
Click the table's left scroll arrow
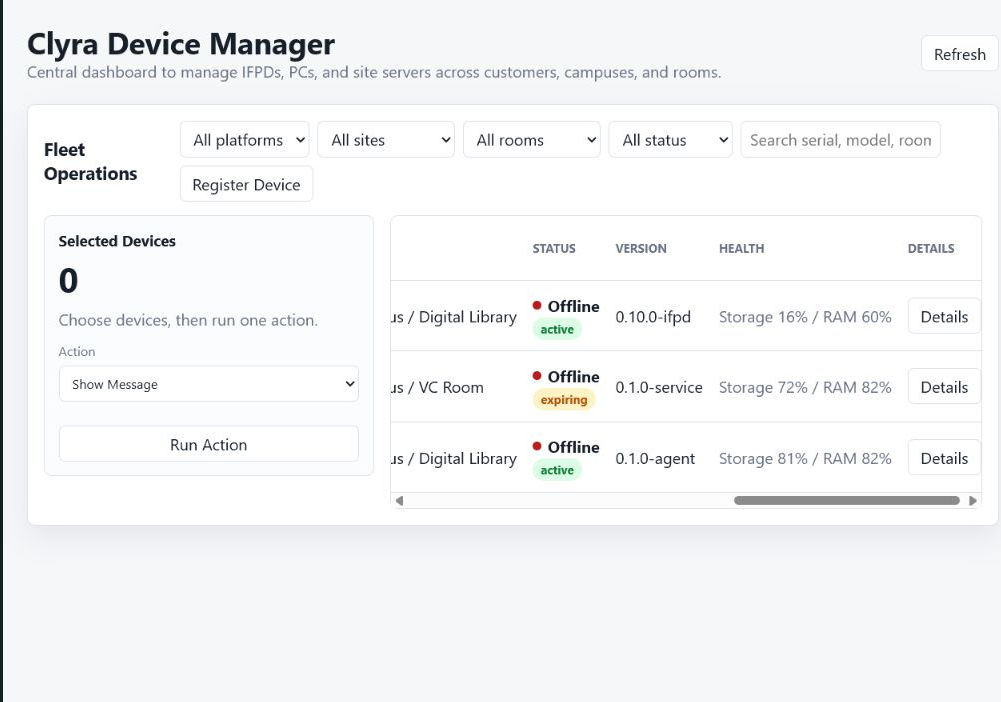399,500
